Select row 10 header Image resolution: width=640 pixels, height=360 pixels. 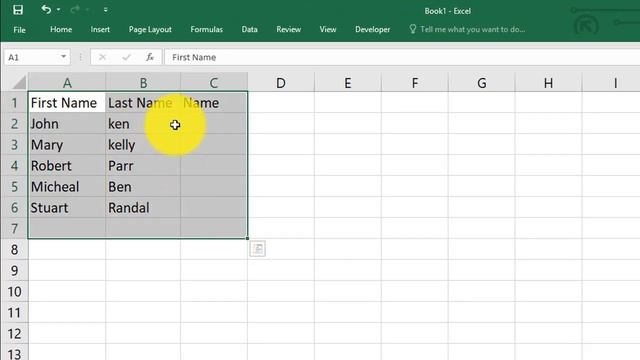click(14, 291)
